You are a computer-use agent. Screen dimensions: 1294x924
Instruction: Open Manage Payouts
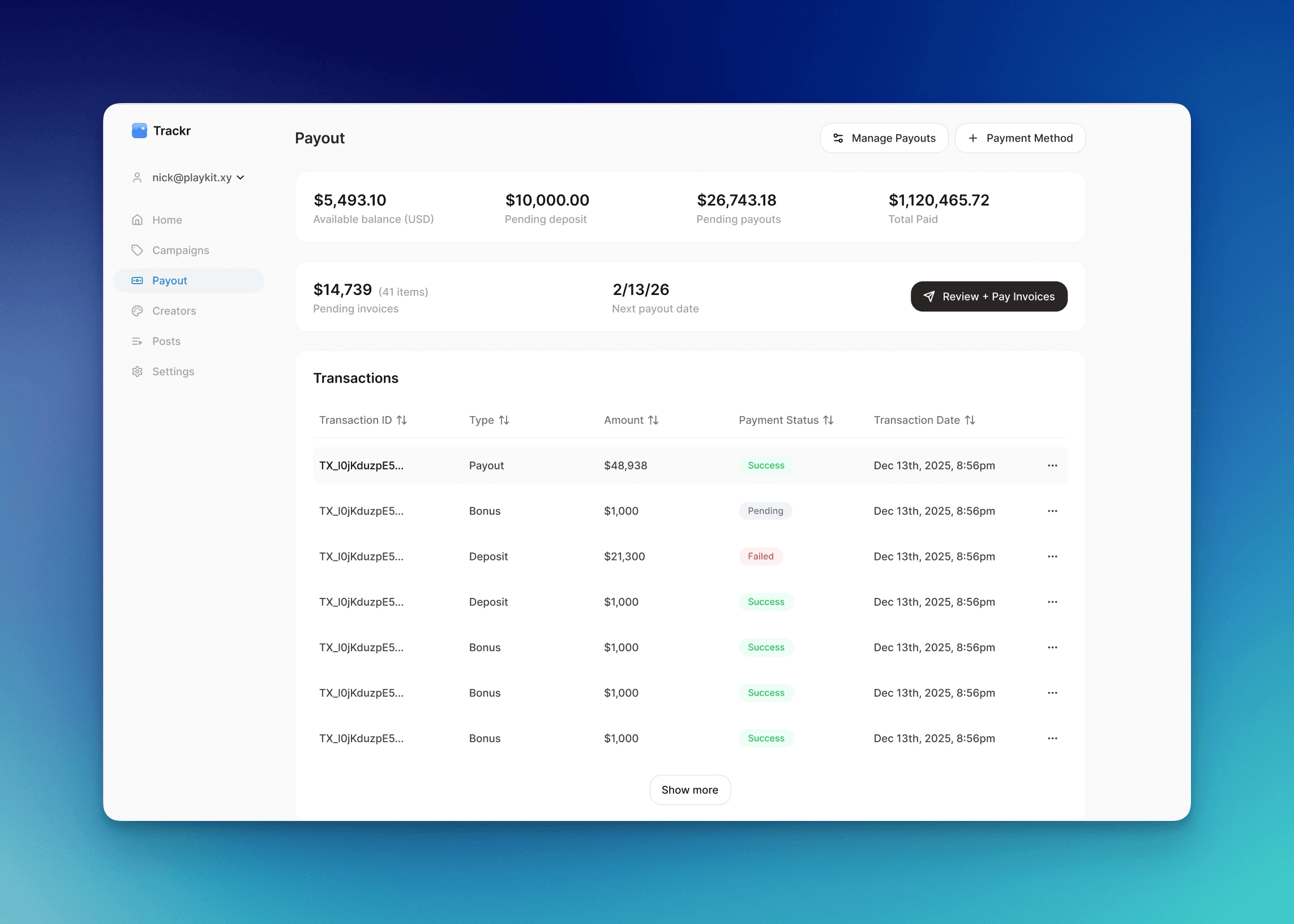[x=884, y=138]
